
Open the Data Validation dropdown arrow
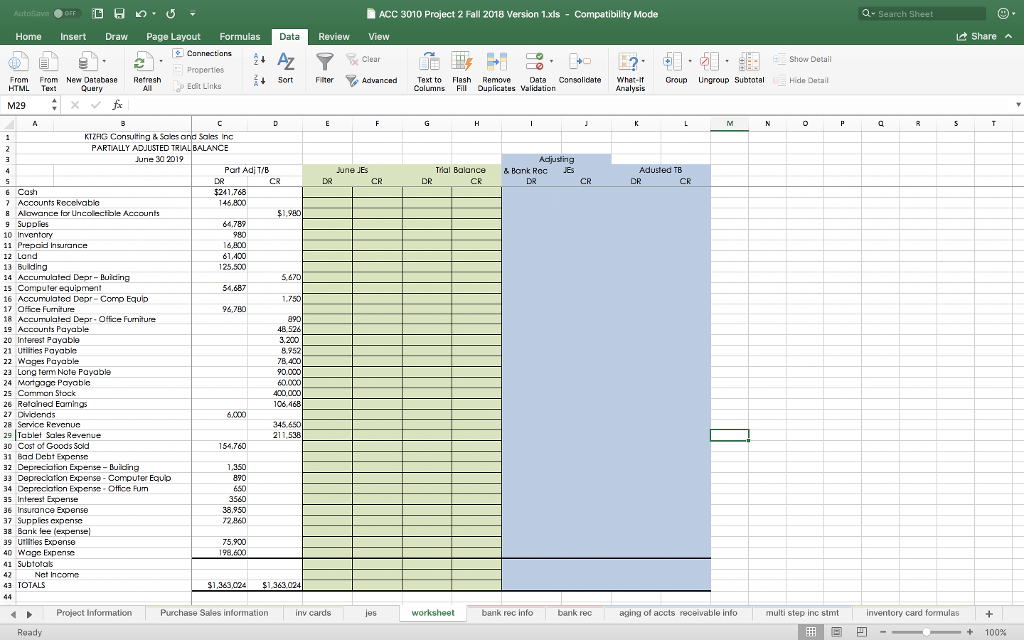coord(552,61)
